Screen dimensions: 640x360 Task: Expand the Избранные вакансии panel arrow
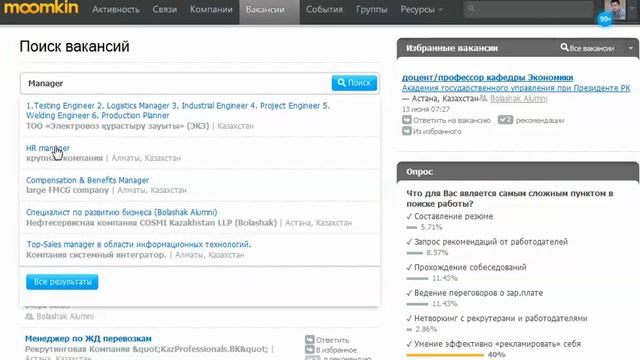point(631,48)
